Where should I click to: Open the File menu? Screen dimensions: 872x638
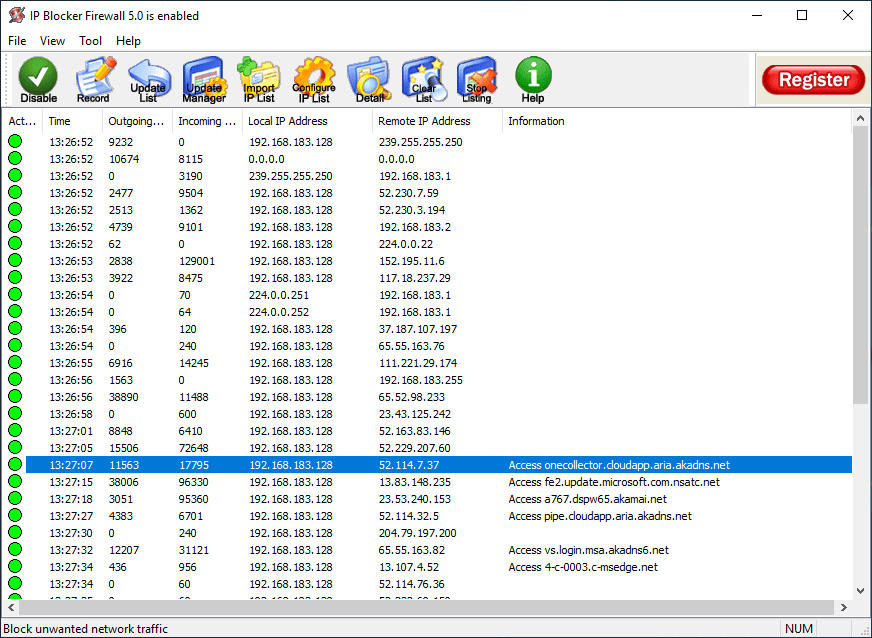pyautogui.click(x=16, y=41)
